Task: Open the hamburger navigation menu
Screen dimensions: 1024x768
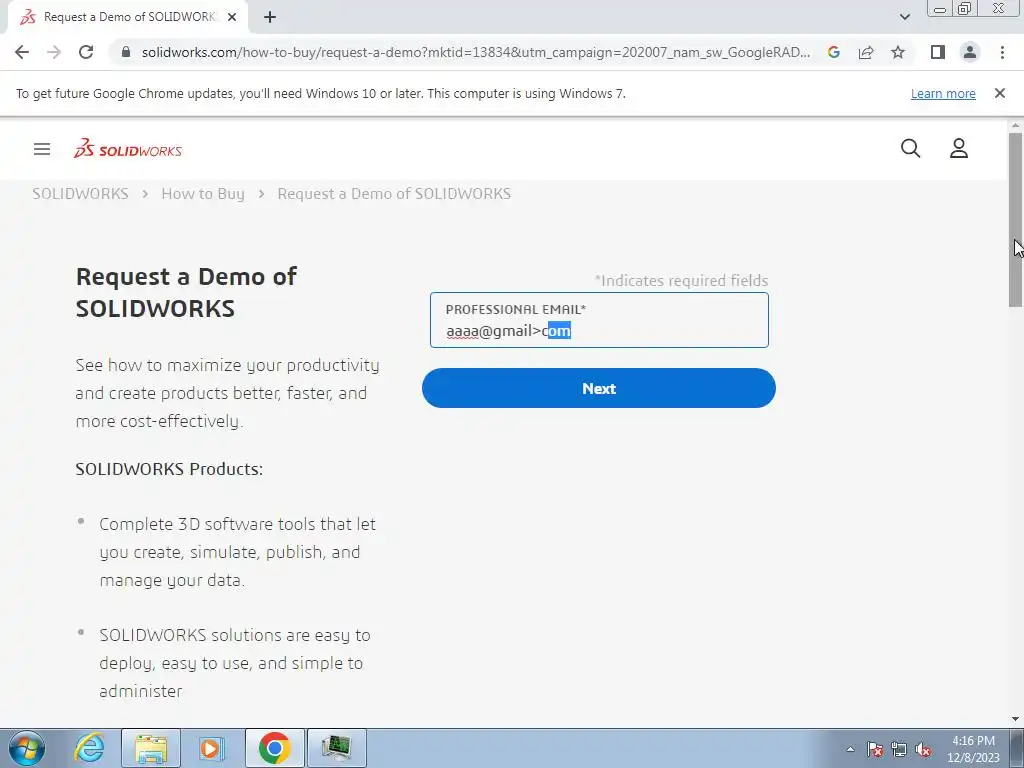Action: point(42,149)
